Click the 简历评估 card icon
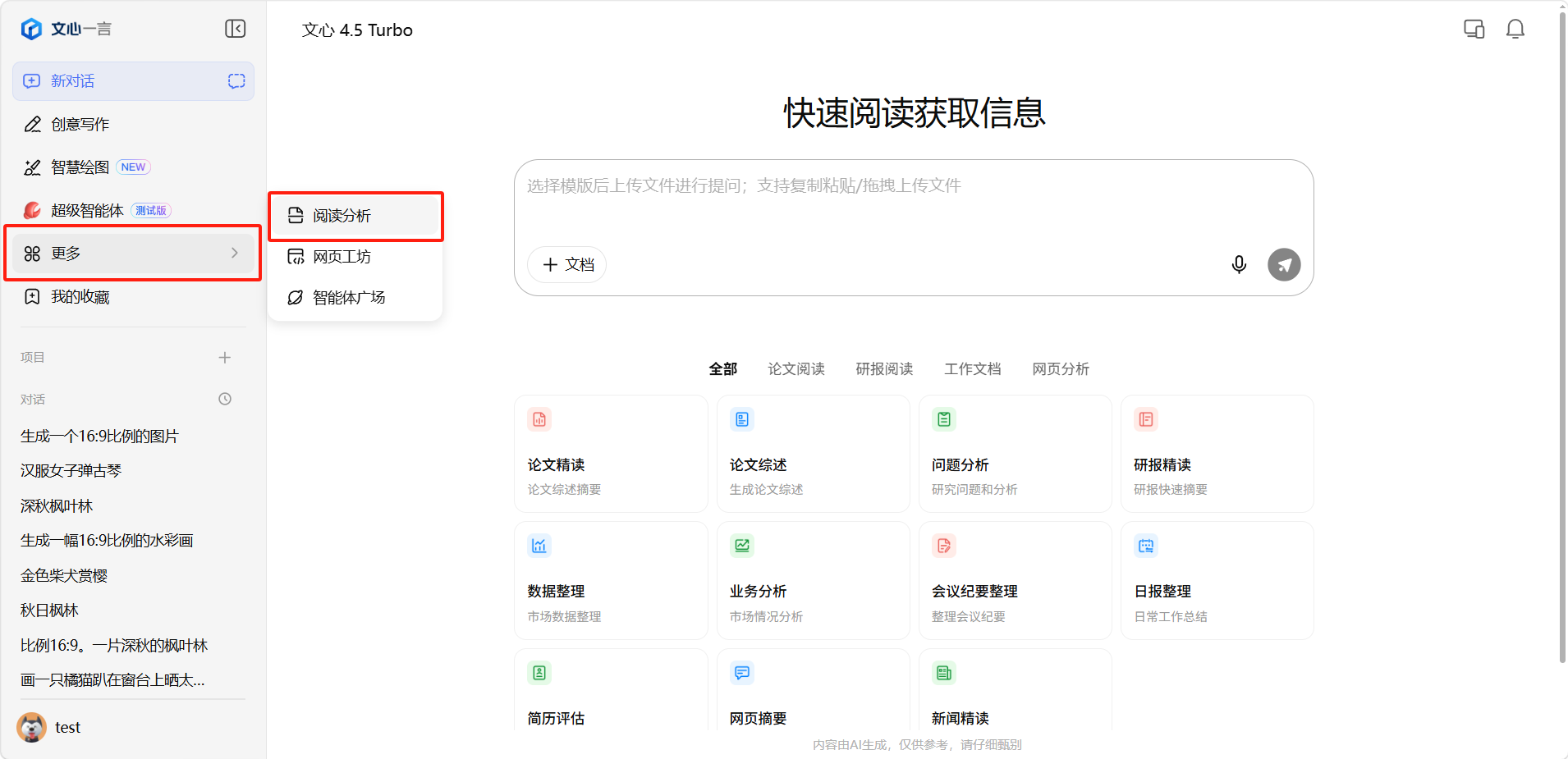 539,673
